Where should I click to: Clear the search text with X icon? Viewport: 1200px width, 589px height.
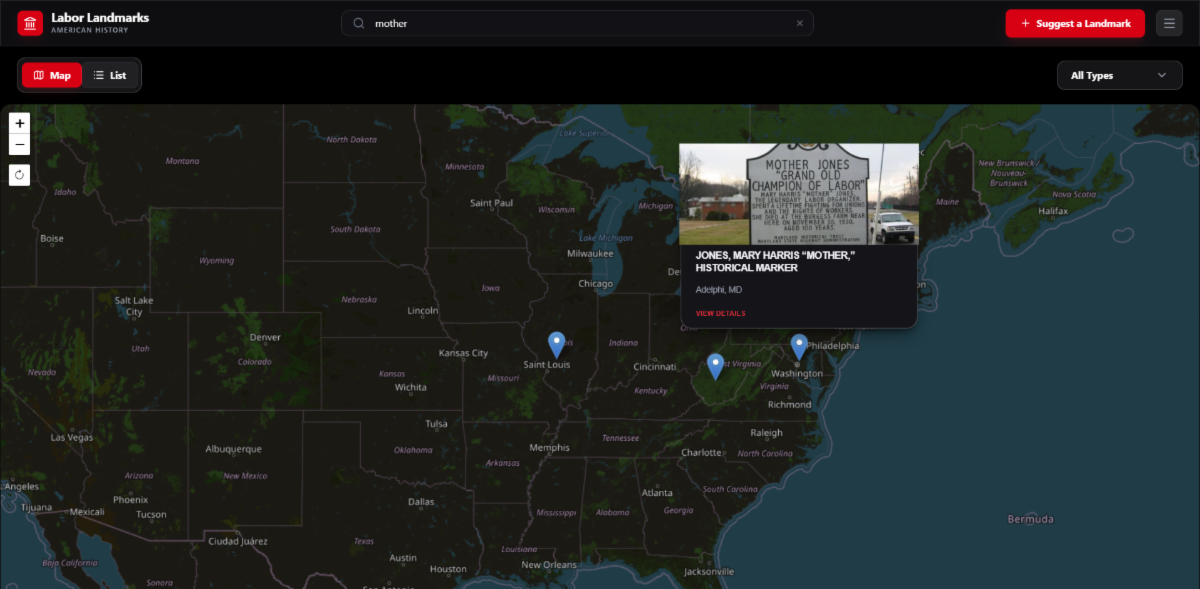[799, 23]
